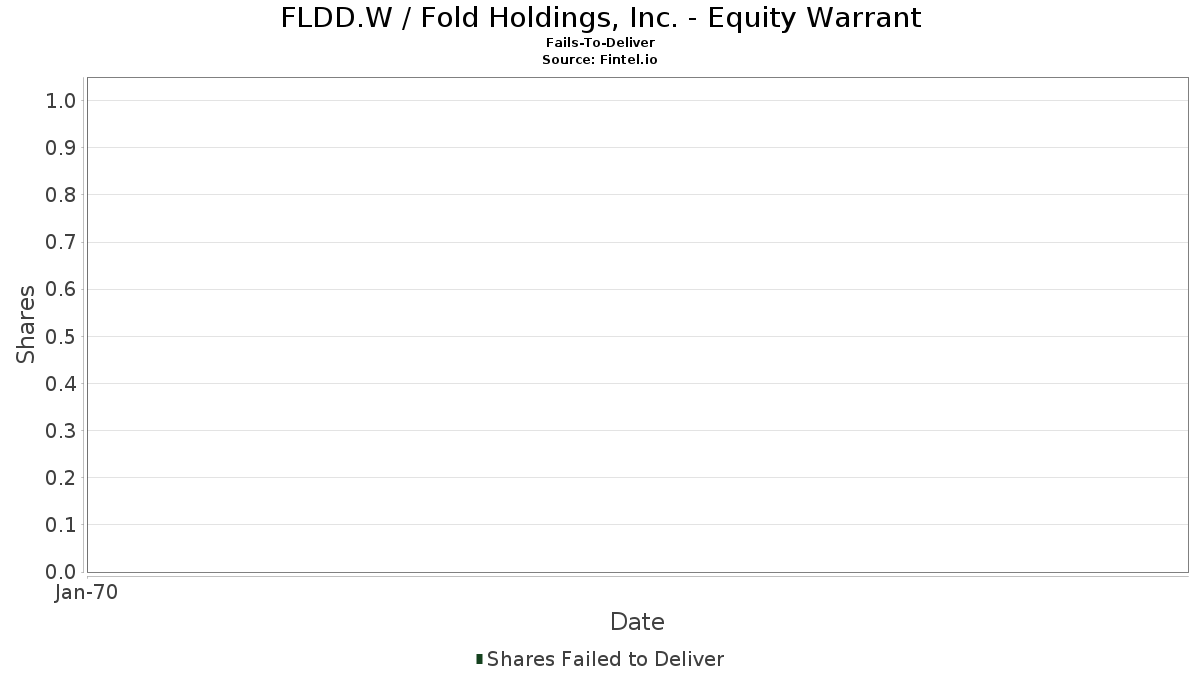Select the 0.2 y-axis tick label
The width and height of the screenshot is (1200, 675).
tap(61, 478)
